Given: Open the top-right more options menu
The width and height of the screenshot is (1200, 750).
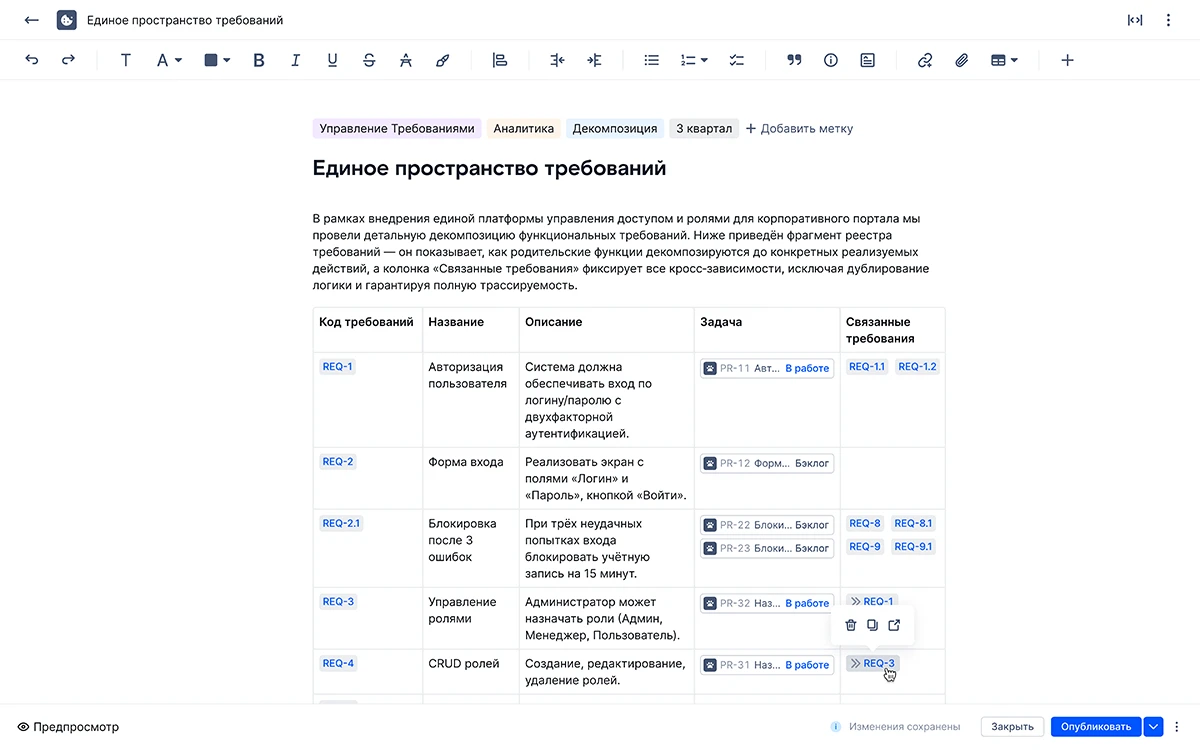Looking at the screenshot, I should [x=1168, y=20].
